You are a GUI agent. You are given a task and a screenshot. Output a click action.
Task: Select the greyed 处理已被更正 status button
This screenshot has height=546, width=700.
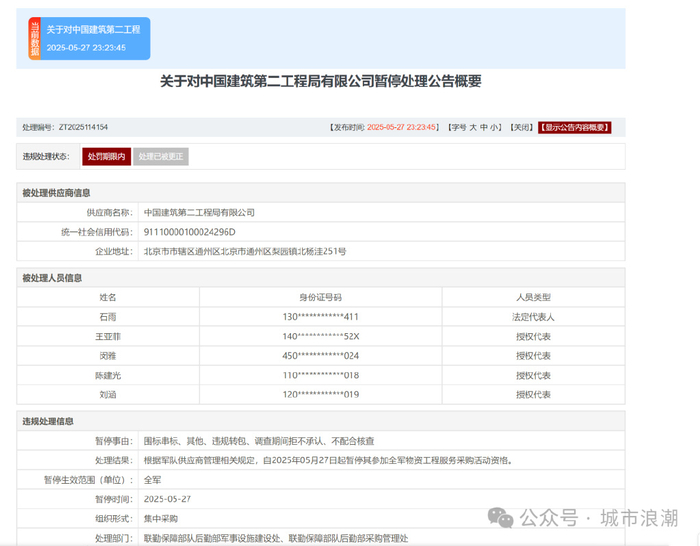(x=161, y=156)
